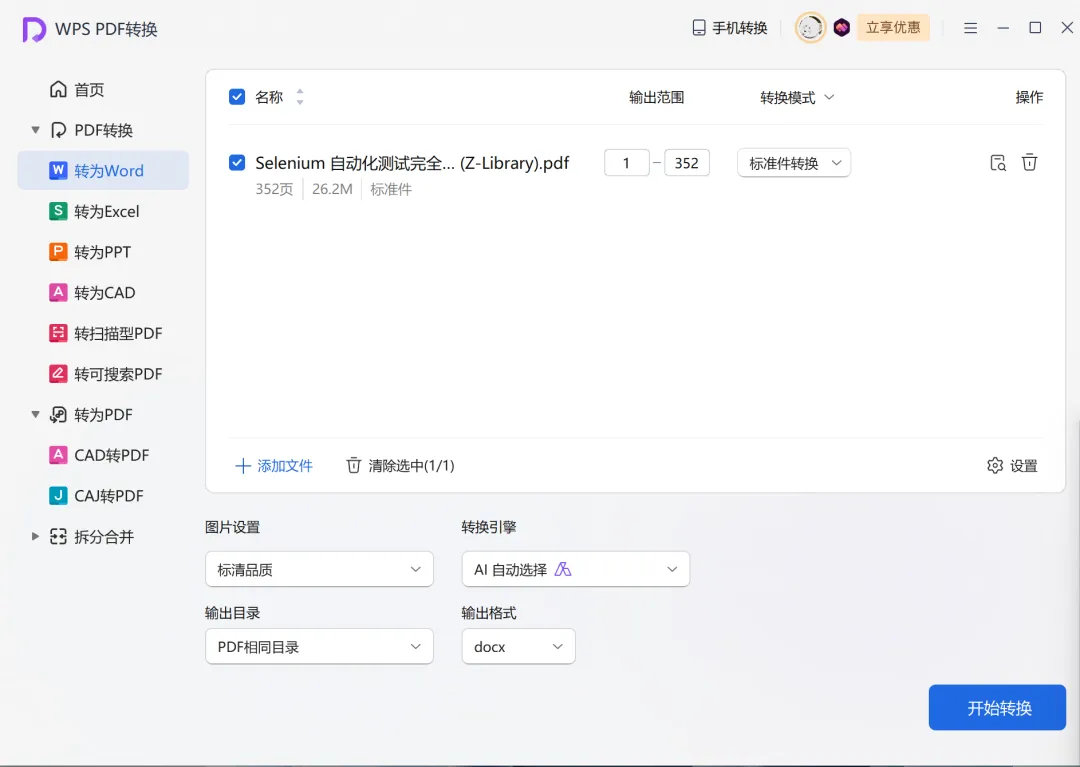Open the AI 自动选择 engine dropdown
The image size is (1080, 767).
coord(576,569)
